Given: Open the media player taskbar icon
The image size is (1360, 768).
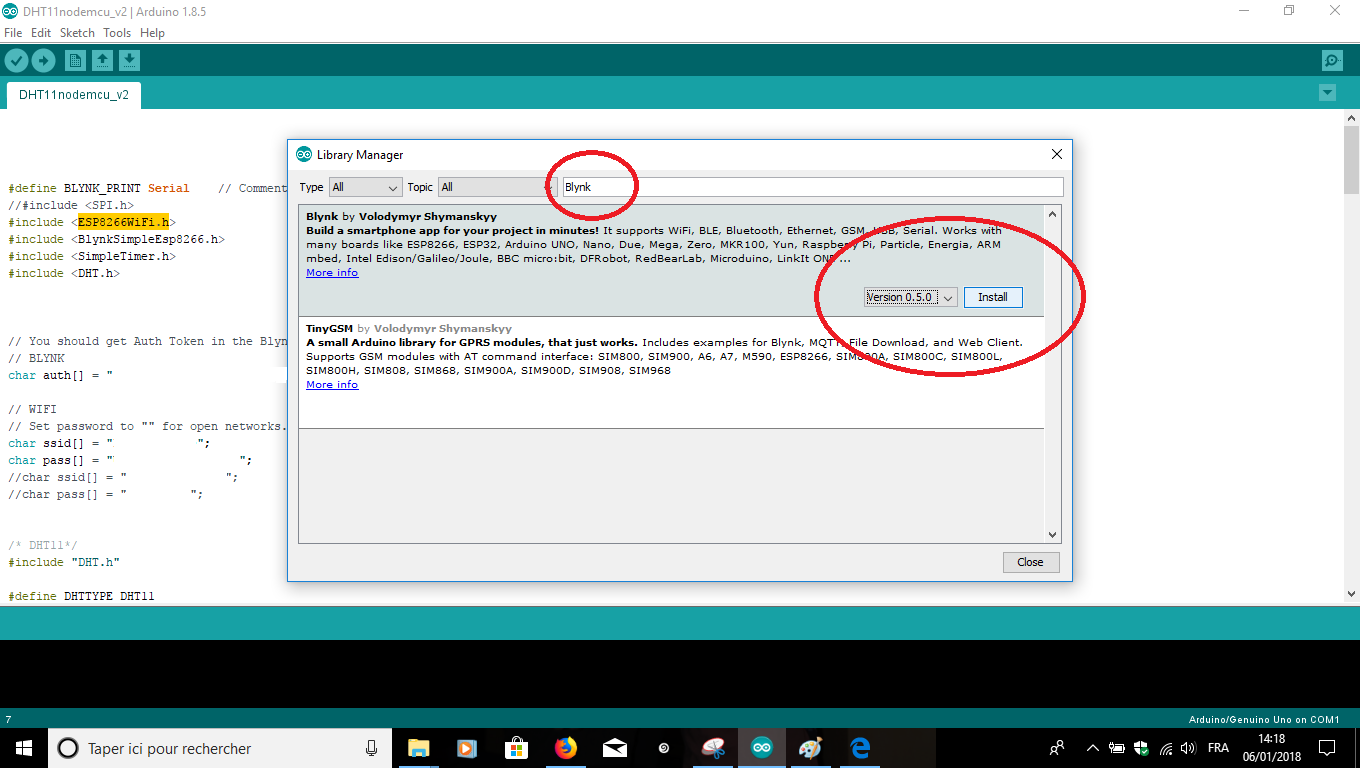Looking at the screenshot, I should tap(466, 748).
